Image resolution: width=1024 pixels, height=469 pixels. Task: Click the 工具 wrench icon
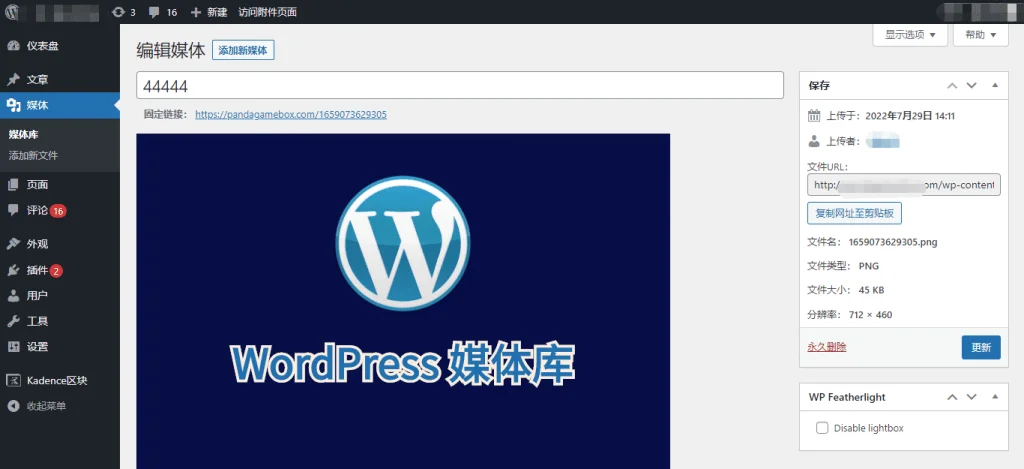[x=13, y=321]
